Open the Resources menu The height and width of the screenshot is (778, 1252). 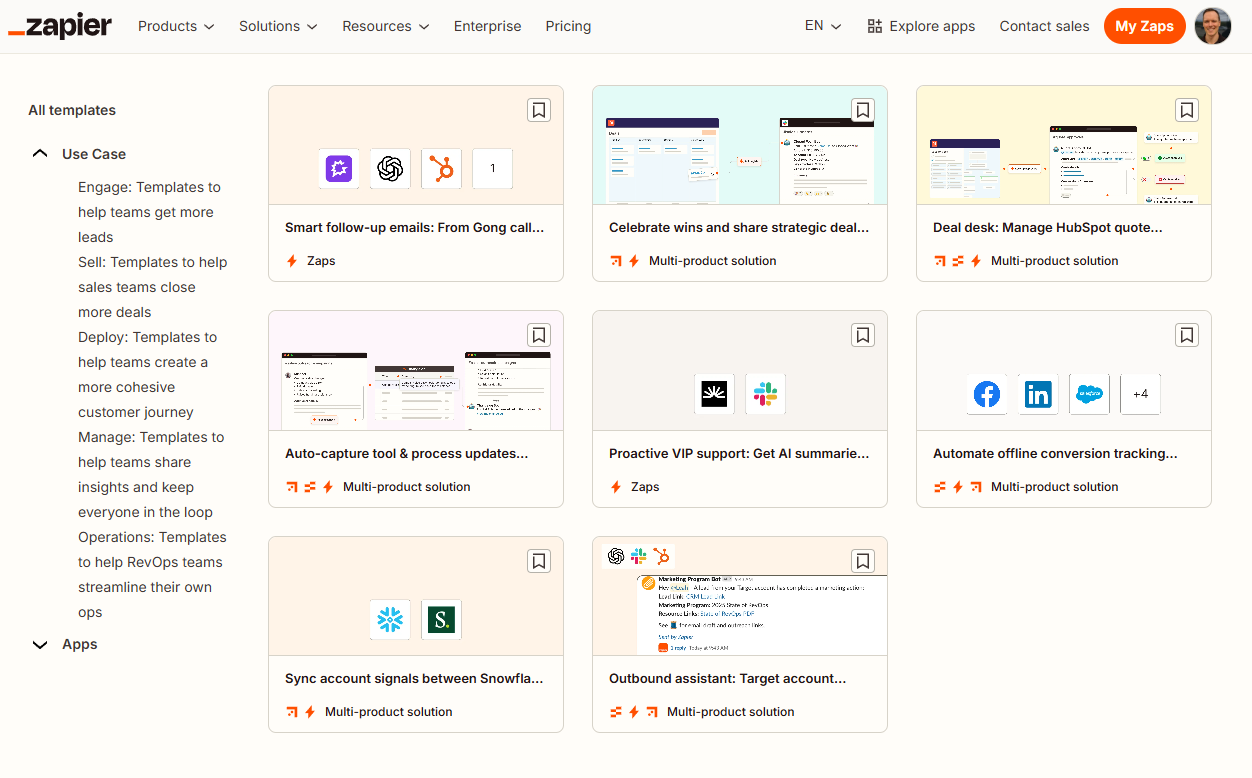tap(385, 26)
